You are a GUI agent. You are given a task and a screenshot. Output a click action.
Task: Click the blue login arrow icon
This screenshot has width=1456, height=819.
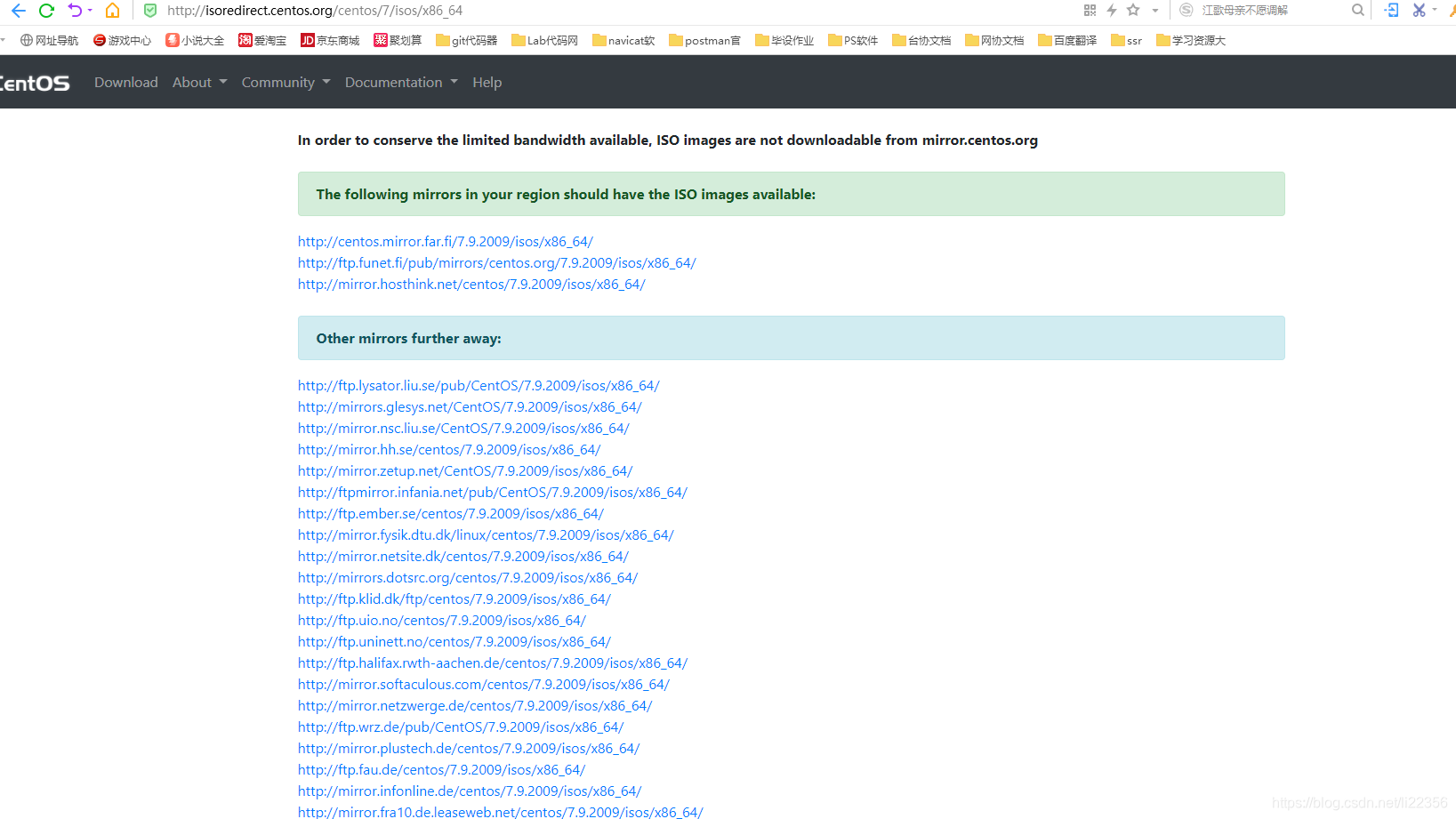tap(1392, 11)
